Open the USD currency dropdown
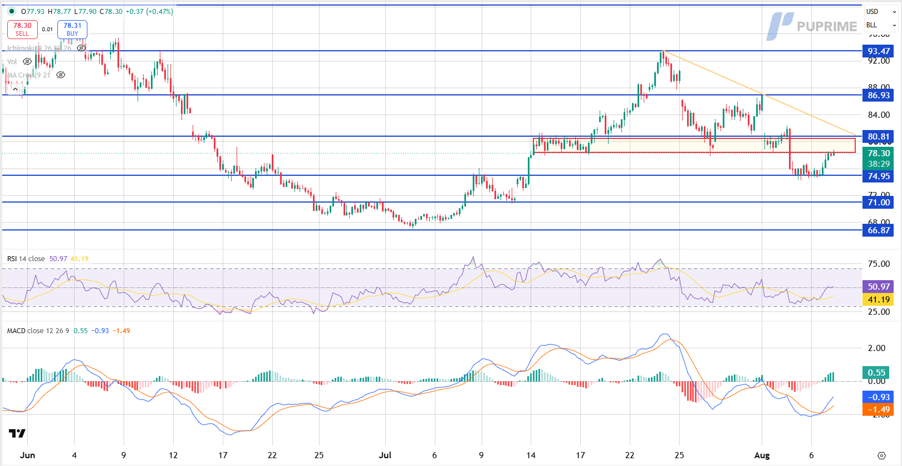This screenshot has height=466, width=902. pyautogui.click(x=879, y=12)
